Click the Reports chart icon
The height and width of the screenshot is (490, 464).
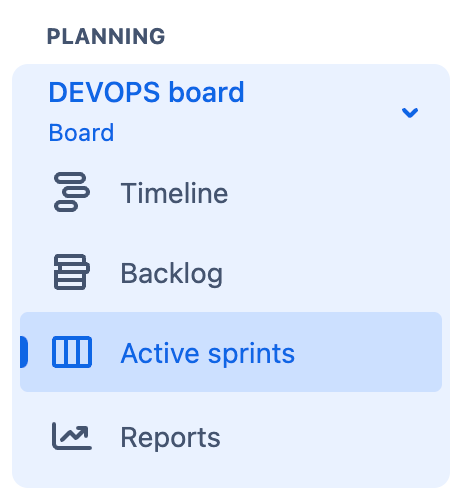point(72,436)
